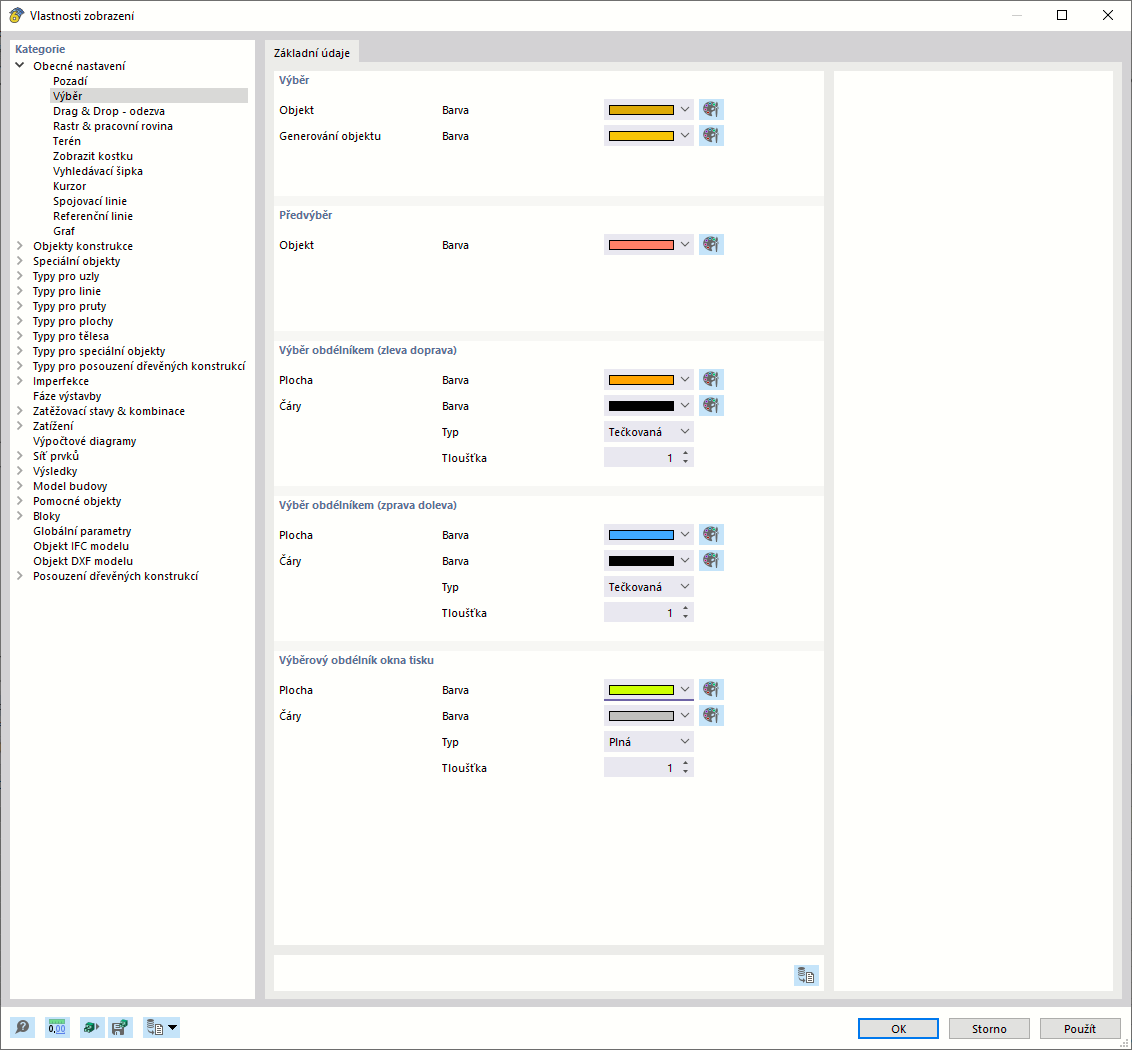This screenshot has width=1132, height=1050.
Task: Open zprava doleva Typ Tečkovaná dropdown
Action: (x=648, y=587)
